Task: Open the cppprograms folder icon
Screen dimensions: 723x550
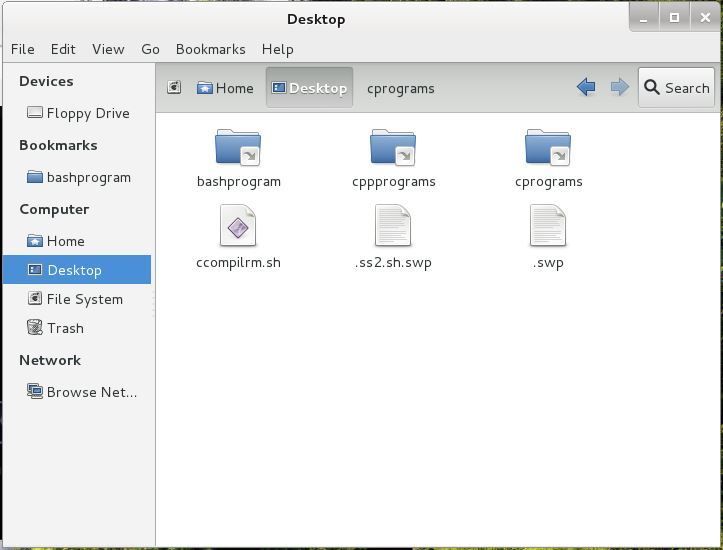Action: pyautogui.click(x=393, y=148)
